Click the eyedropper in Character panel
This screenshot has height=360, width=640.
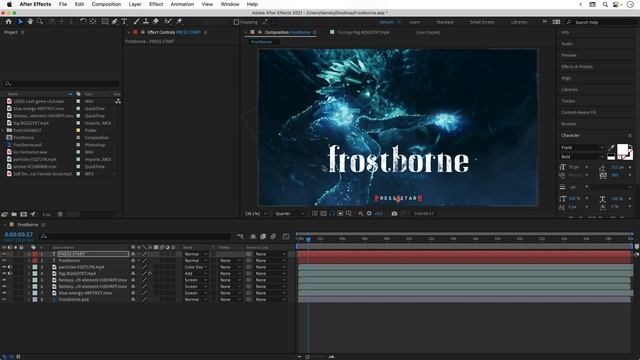[x=611, y=148]
